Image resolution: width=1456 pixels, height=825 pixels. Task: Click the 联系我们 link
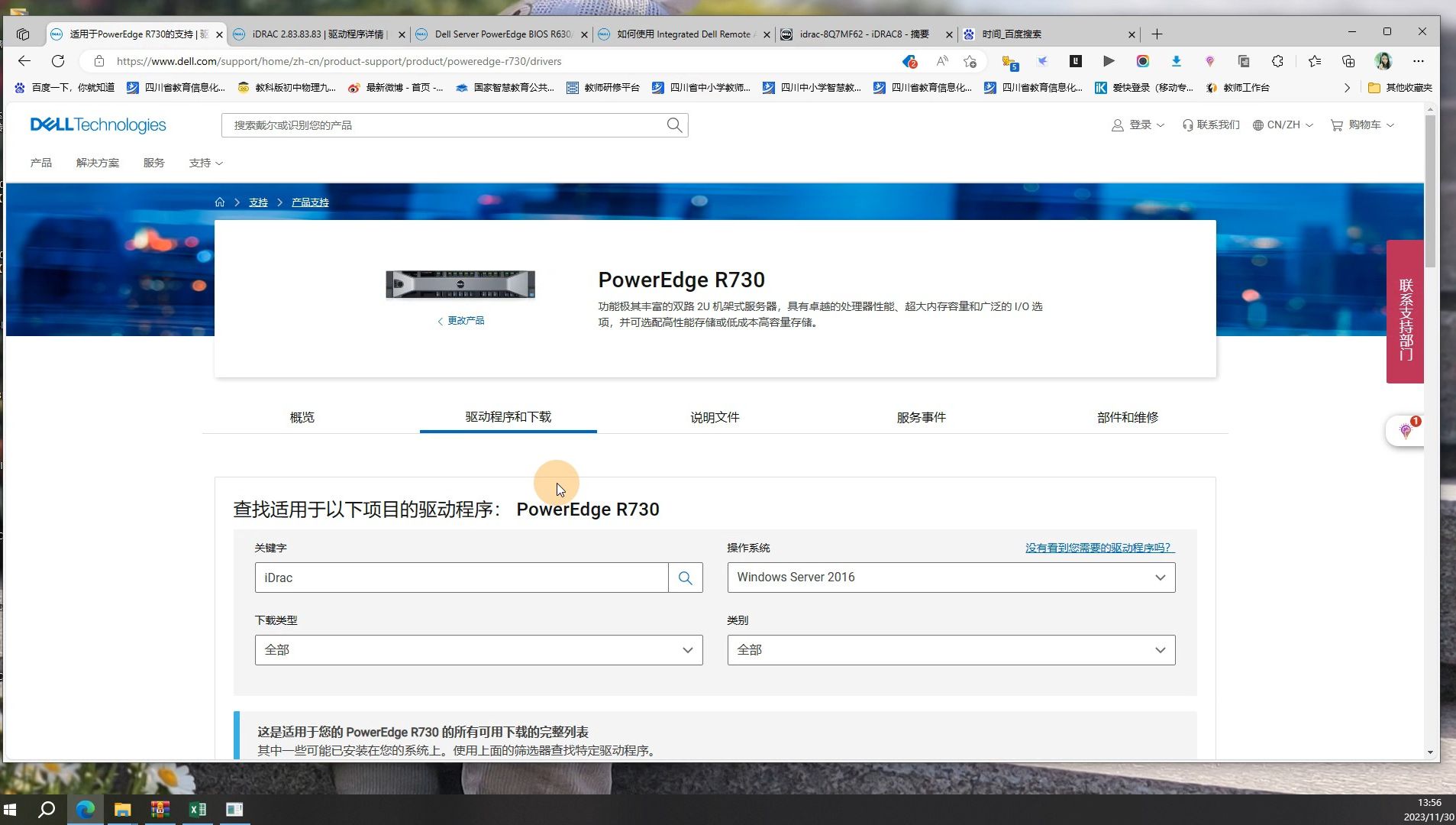(1211, 125)
